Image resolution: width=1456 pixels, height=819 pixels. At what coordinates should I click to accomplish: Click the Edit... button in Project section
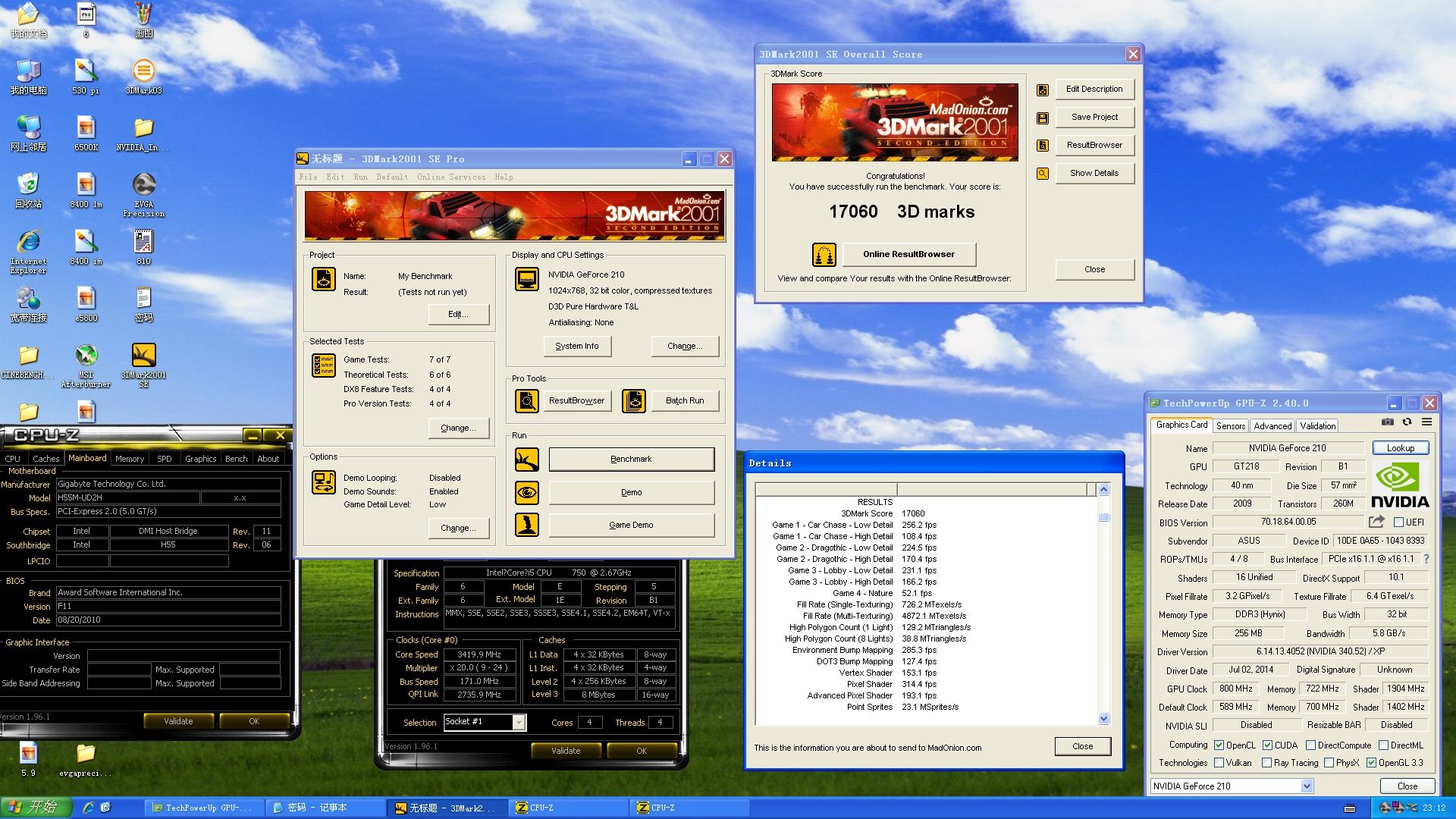click(x=458, y=315)
